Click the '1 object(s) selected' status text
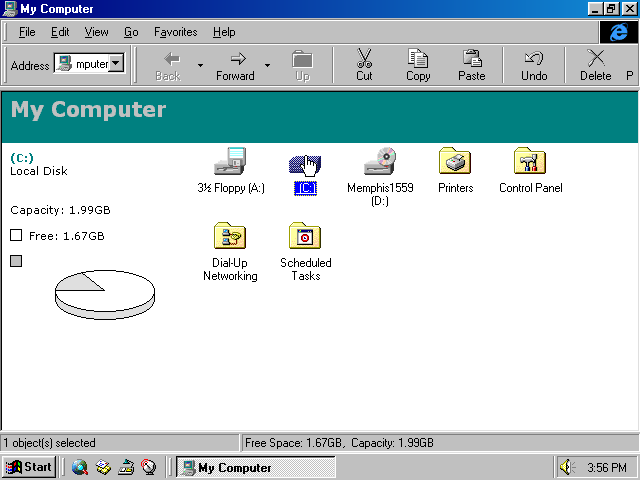The height and width of the screenshot is (480, 640). coord(49,443)
